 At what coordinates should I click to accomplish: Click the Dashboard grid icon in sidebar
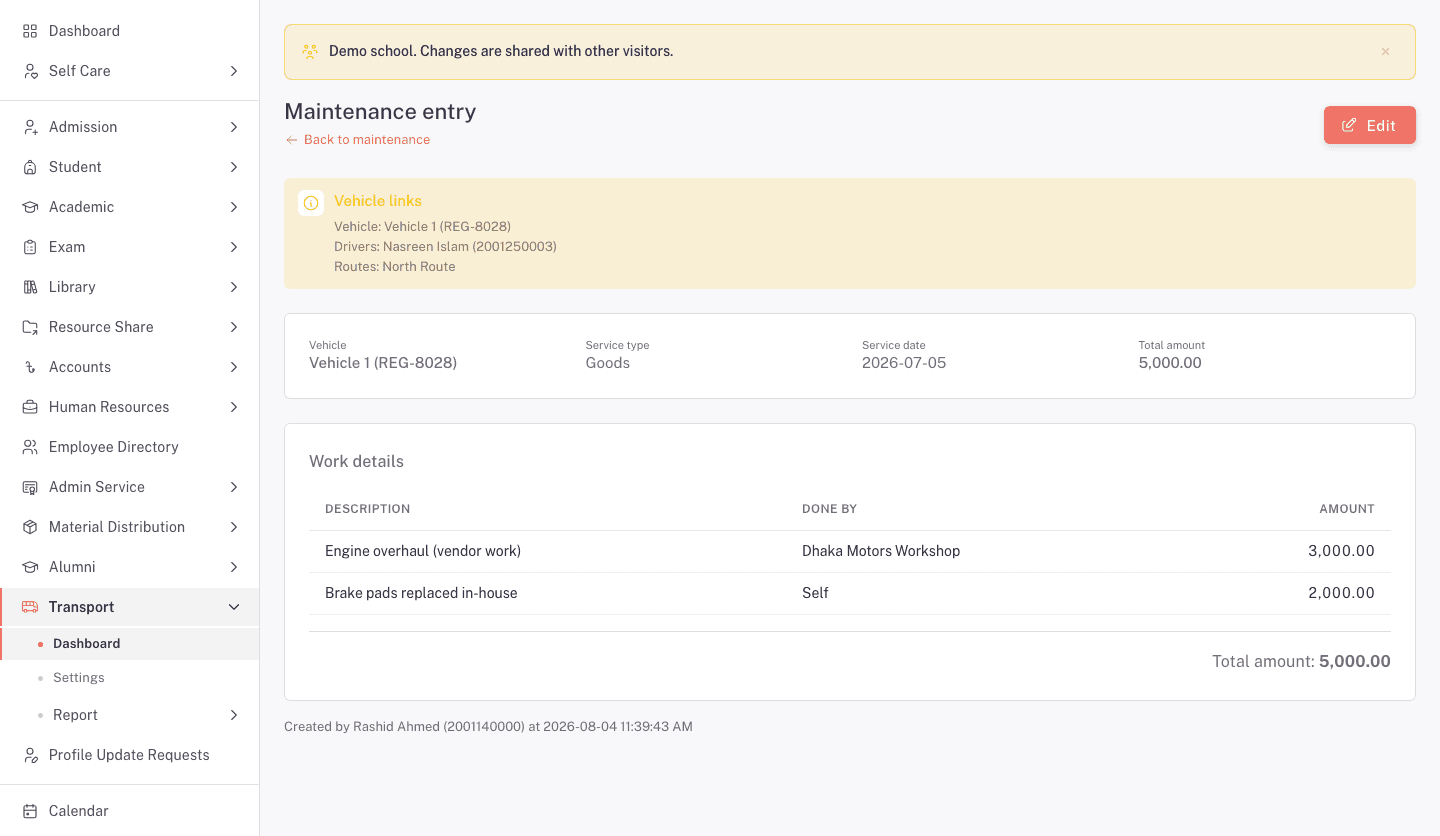[x=30, y=31]
